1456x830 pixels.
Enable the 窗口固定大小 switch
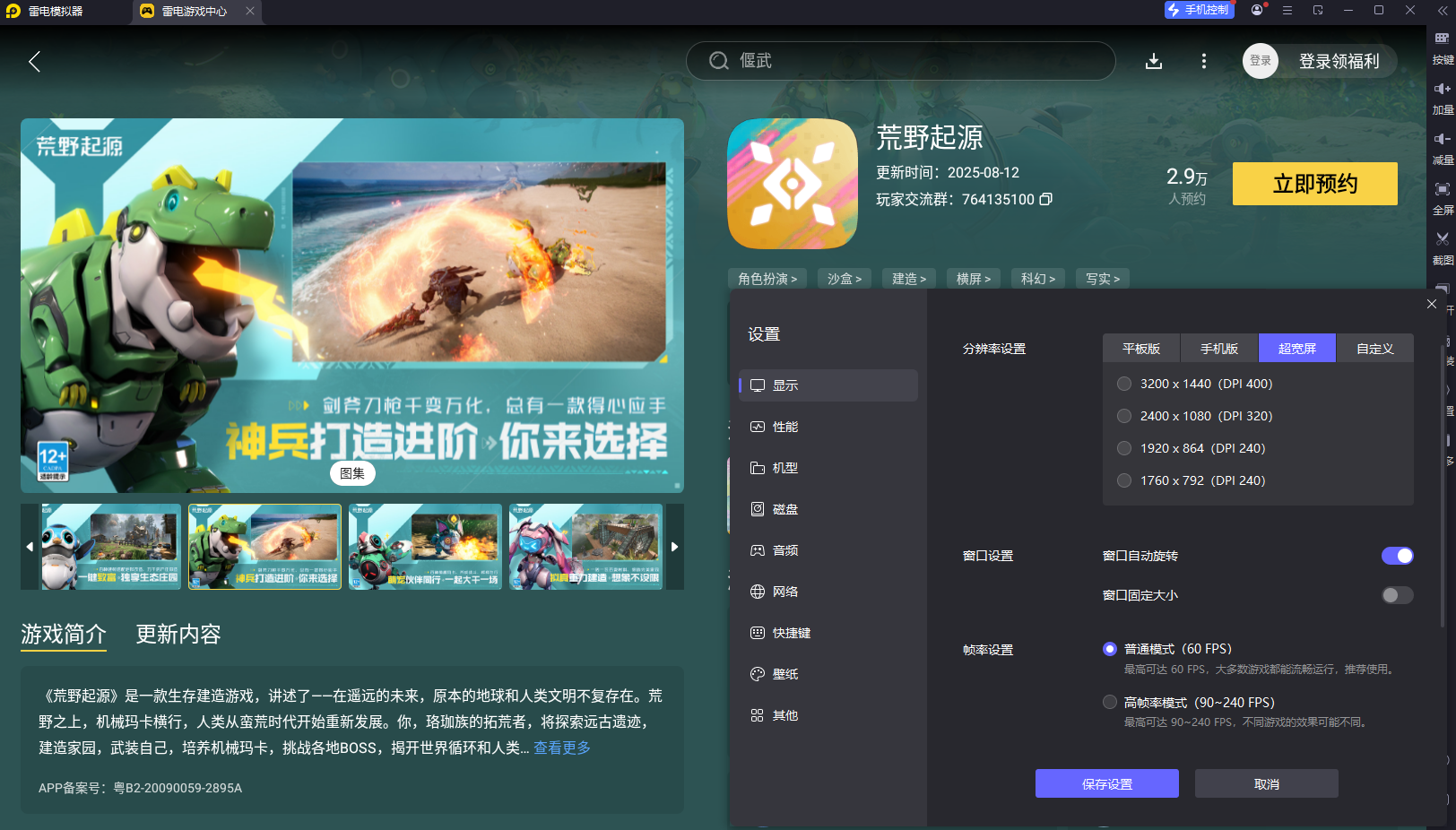tap(1397, 595)
